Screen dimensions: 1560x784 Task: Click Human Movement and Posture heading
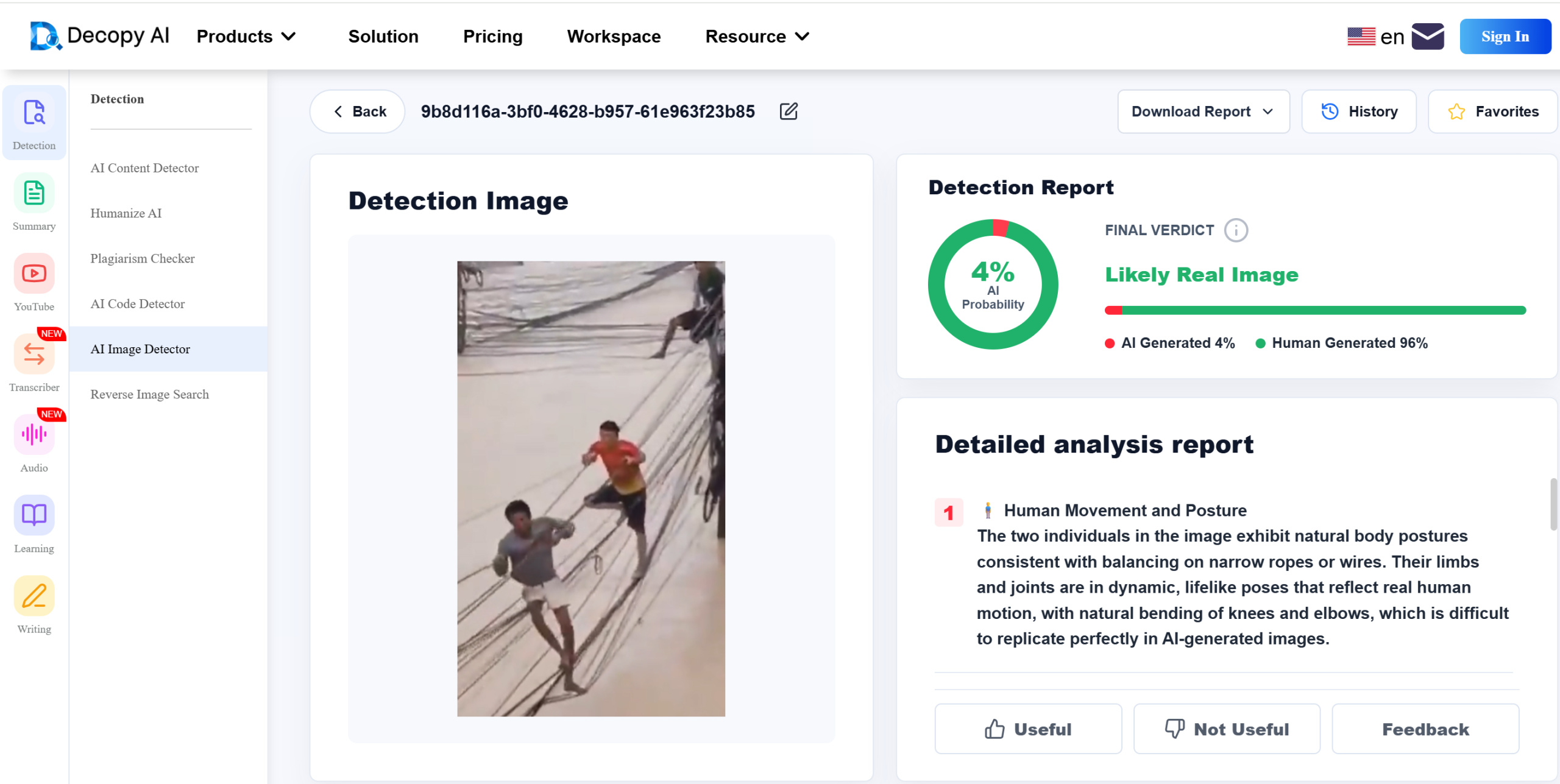point(1125,510)
